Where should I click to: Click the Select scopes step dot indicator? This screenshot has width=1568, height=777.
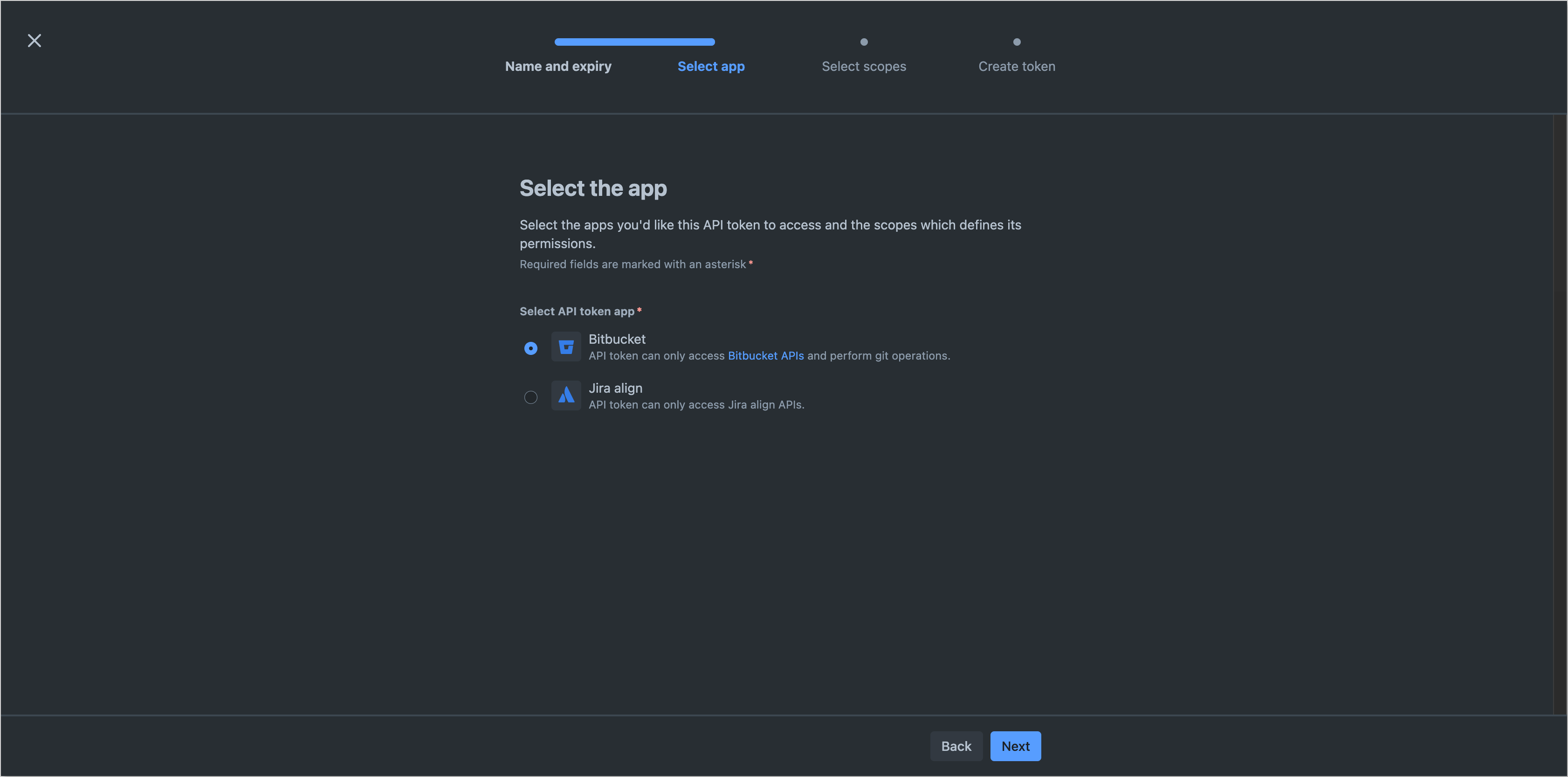coord(864,42)
